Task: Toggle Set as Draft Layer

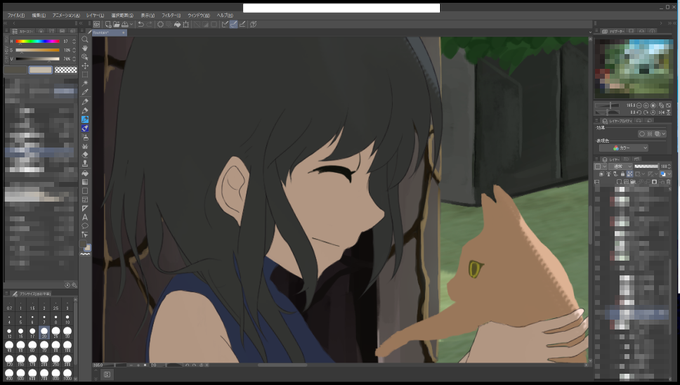Action: [615, 174]
